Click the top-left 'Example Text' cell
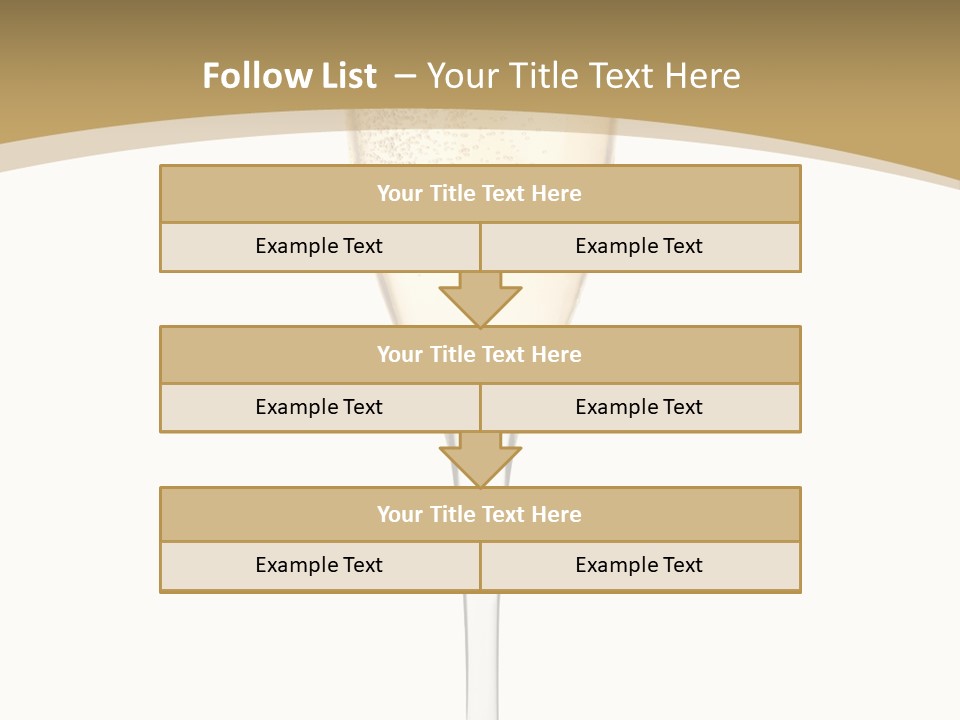This screenshot has width=960, height=720. [x=319, y=247]
